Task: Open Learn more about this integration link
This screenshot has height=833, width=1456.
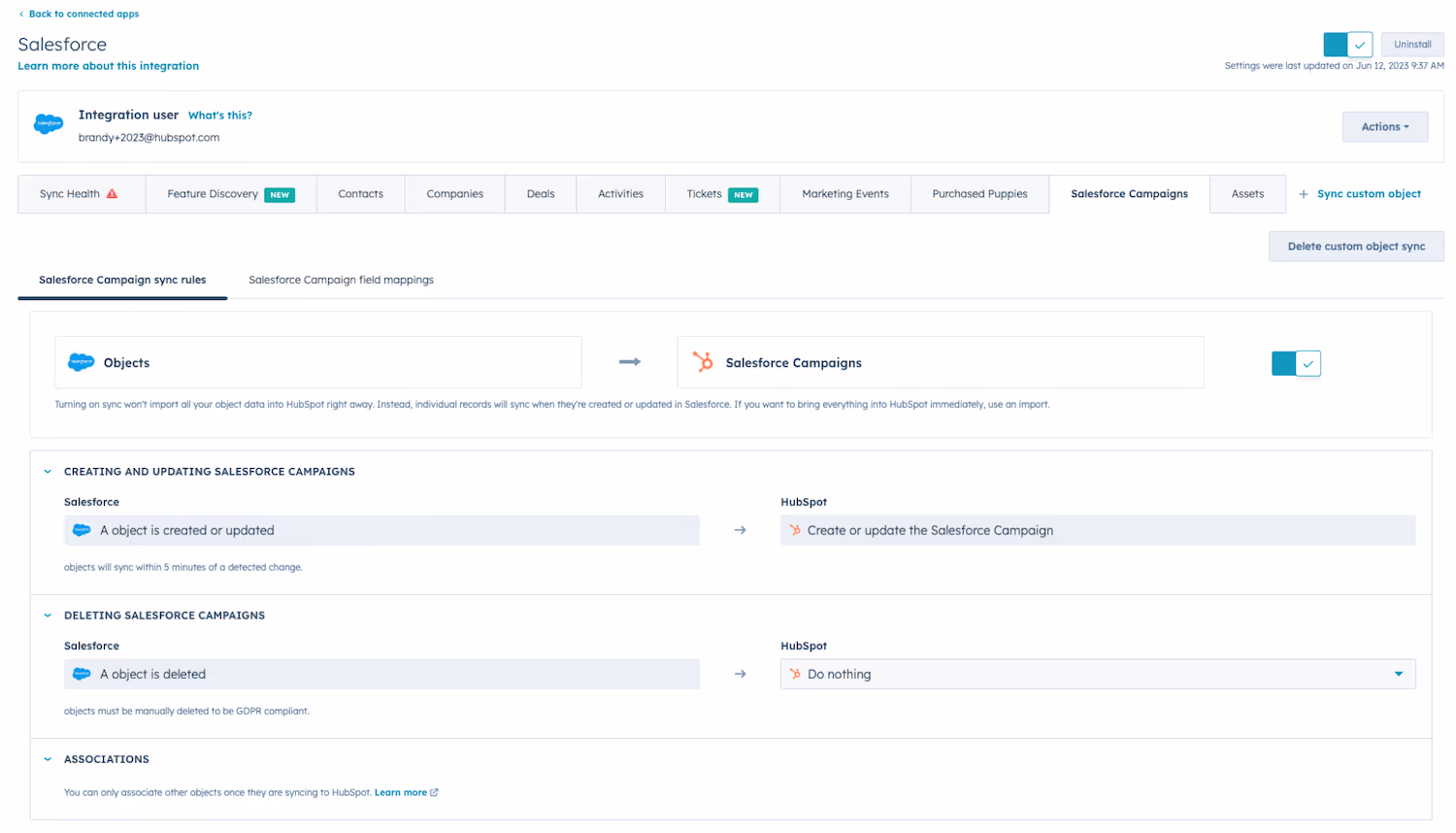Action: click(108, 66)
